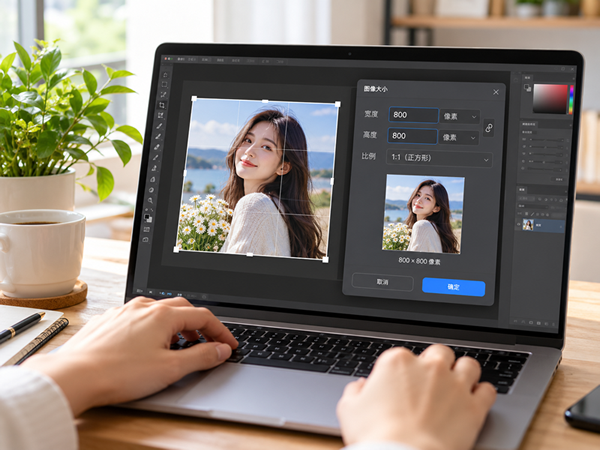Select the Rectangular Marquee tool

[x=164, y=84]
